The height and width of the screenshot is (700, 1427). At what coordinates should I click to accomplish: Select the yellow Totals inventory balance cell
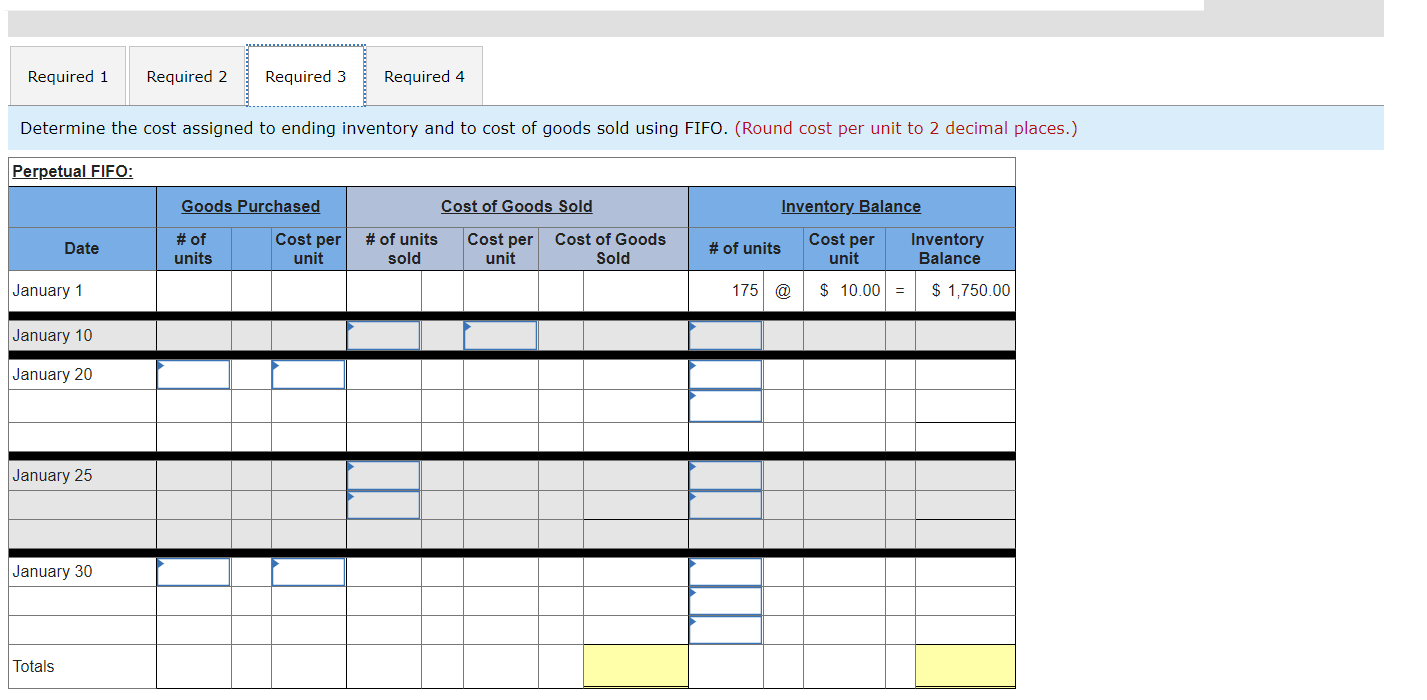coord(966,665)
